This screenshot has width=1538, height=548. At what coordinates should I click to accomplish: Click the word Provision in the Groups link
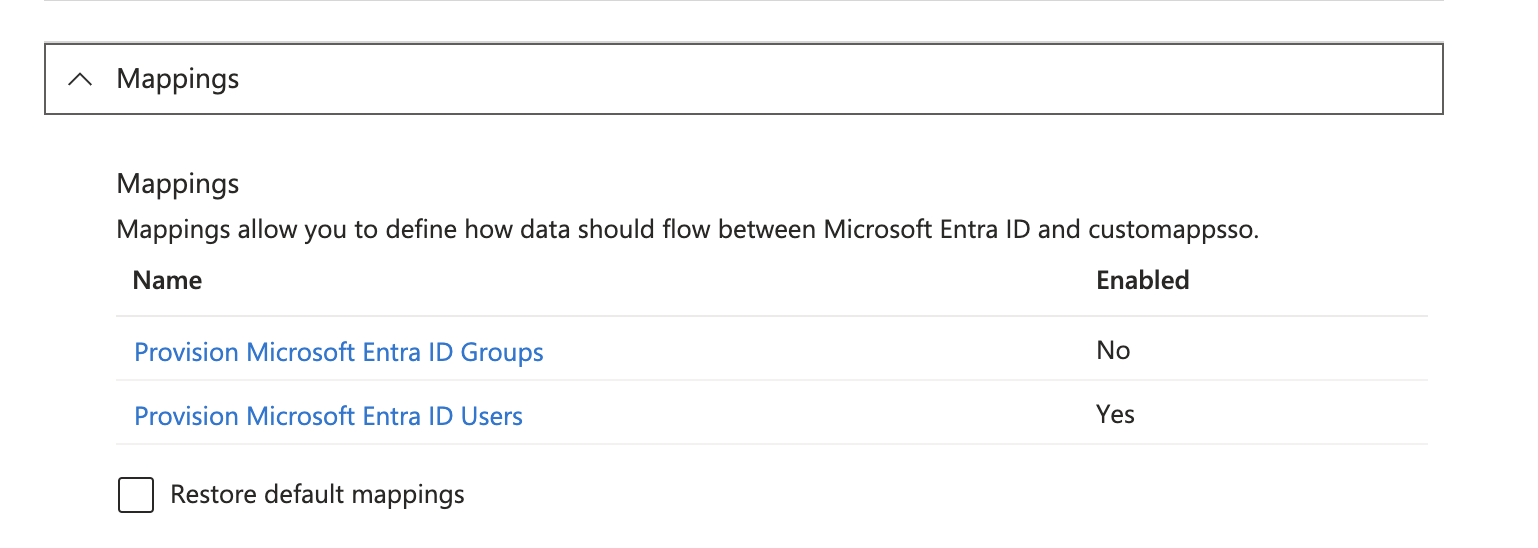point(186,352)
